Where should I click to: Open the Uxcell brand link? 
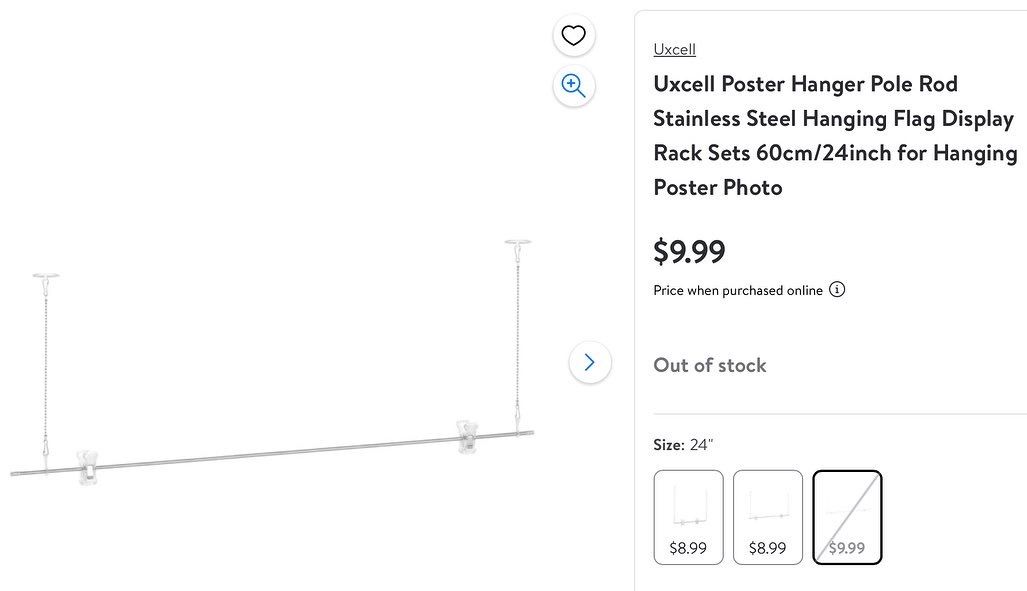click(x=674, y=49)
